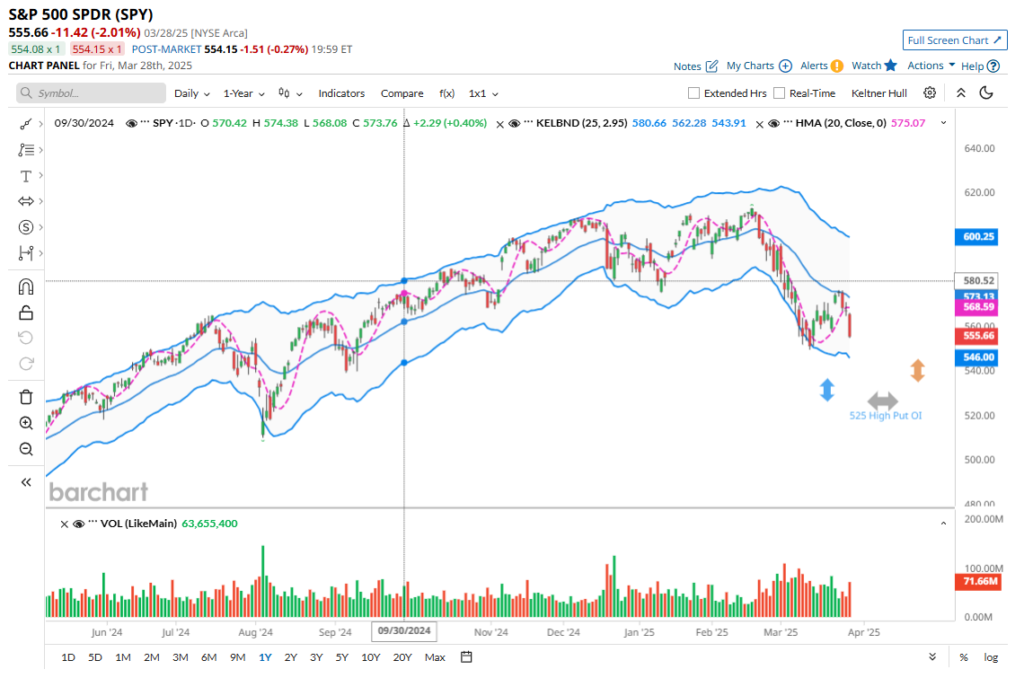The width and height of the screenshot is (1024, 687).
Task: Select the 6M time range tab
Action: click(x=209, y=657)
